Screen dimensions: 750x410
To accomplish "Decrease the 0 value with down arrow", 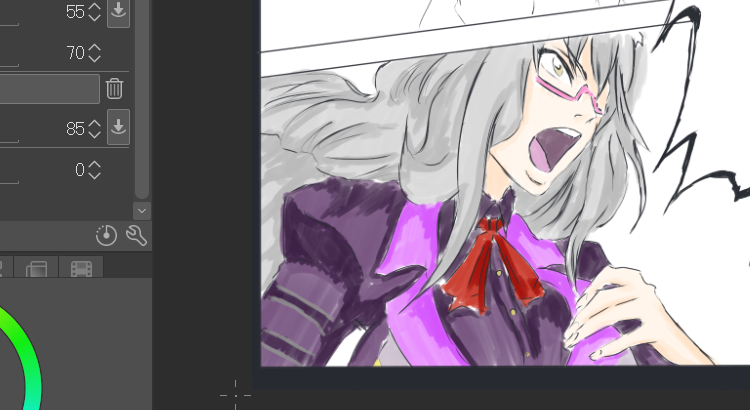I will point(95,175).
